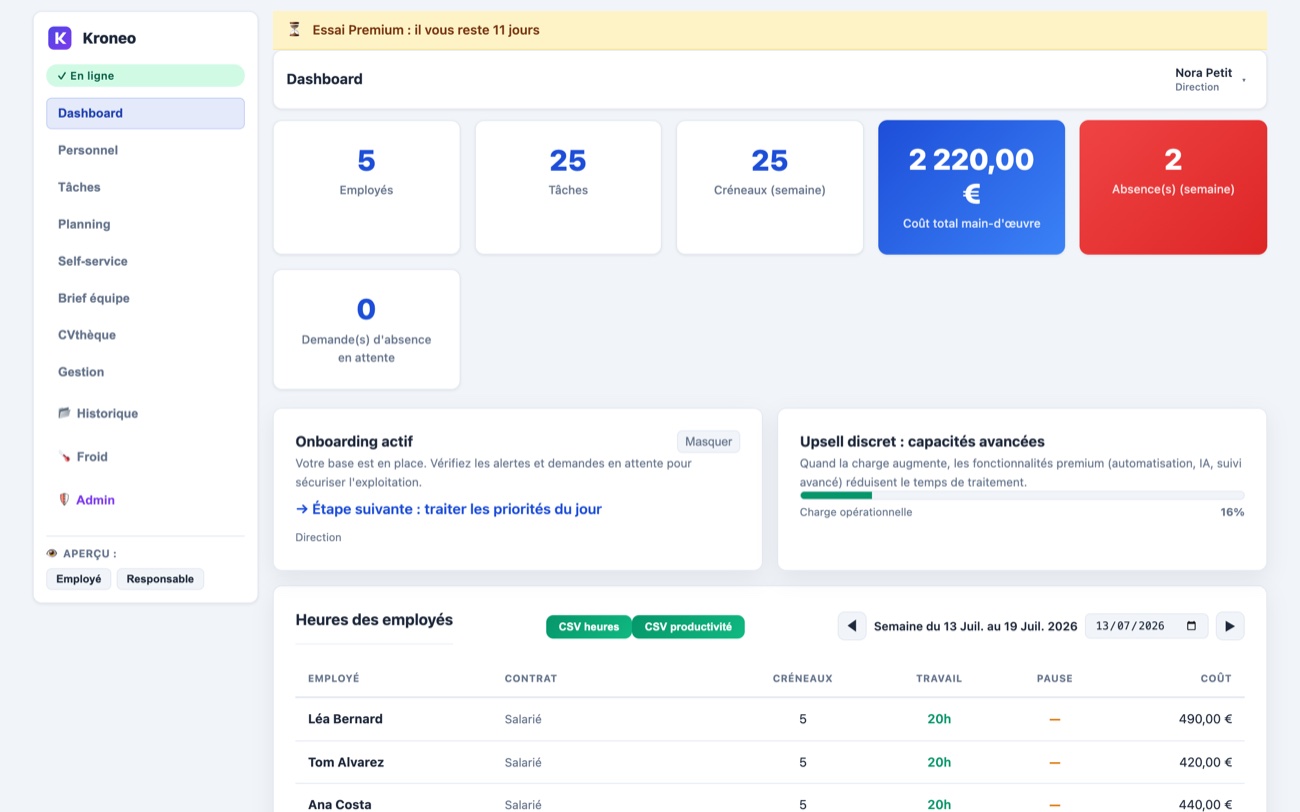The height and width of the screenshot is (812, 1300).
Task: Click hourglass icon in trial banner
Action: click(294, 30)
